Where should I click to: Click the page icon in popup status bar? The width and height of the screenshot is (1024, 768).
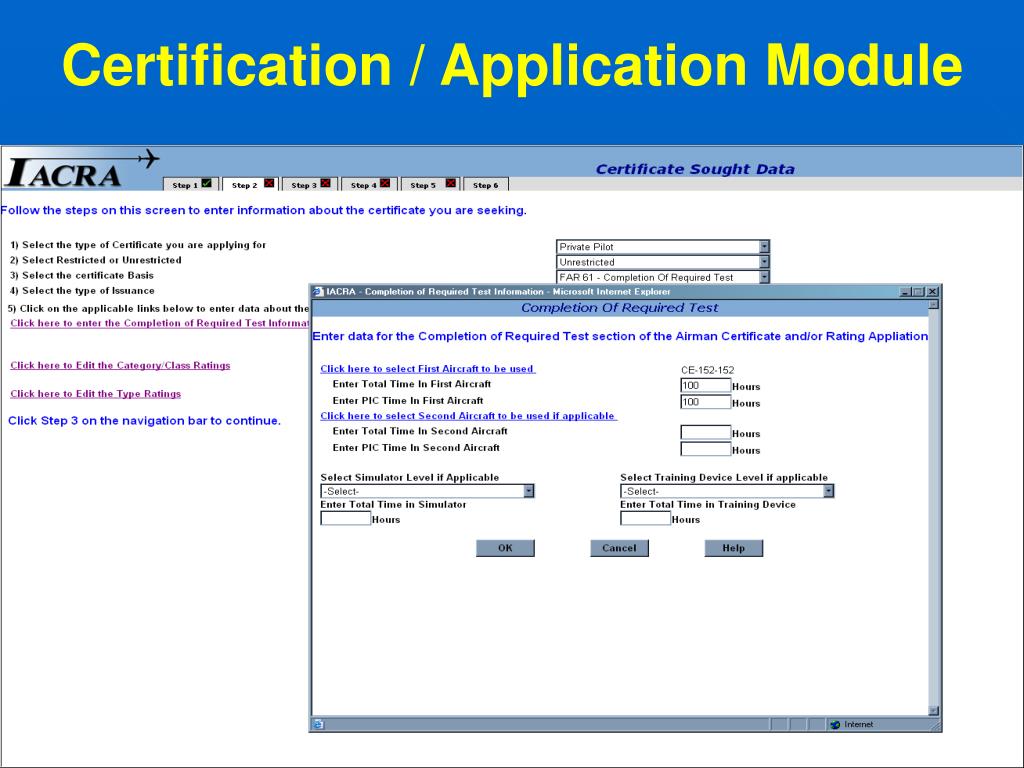click(x=318, y=724)
